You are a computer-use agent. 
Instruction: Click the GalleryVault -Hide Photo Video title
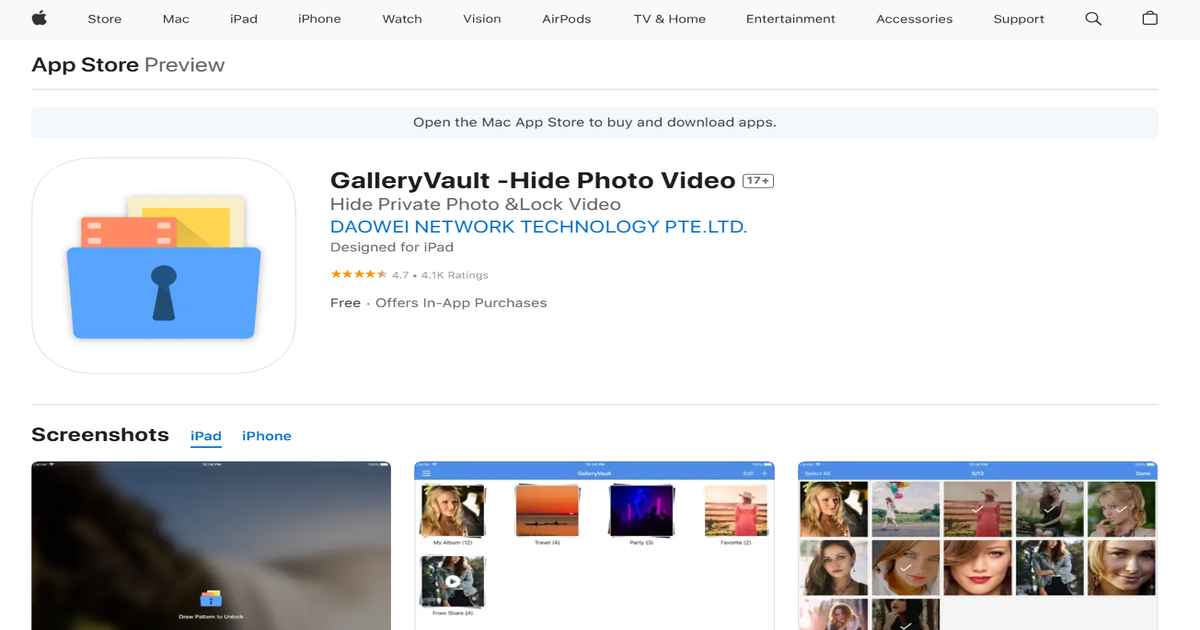(533, 181)
